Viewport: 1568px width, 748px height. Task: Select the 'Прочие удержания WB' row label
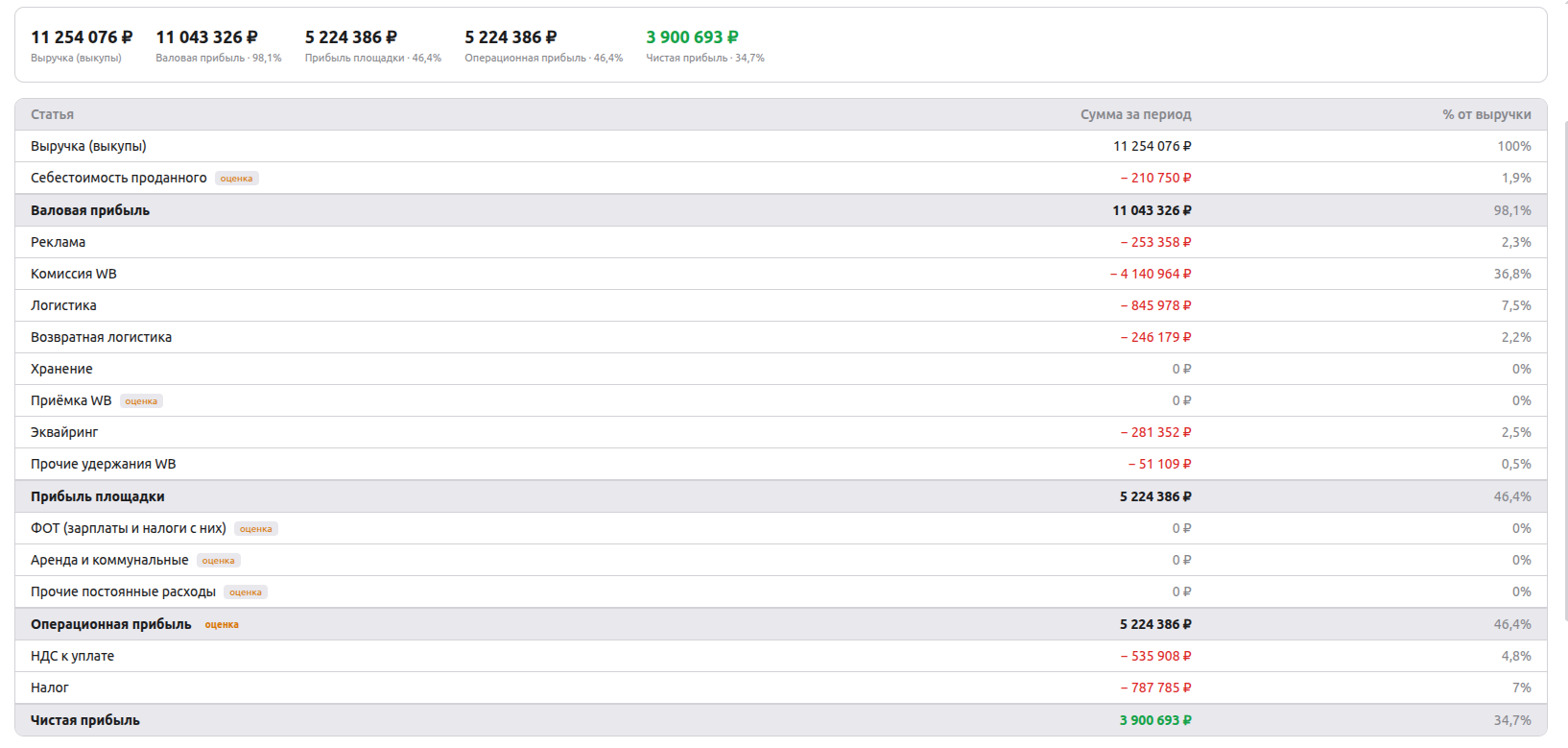click(104, 464)
